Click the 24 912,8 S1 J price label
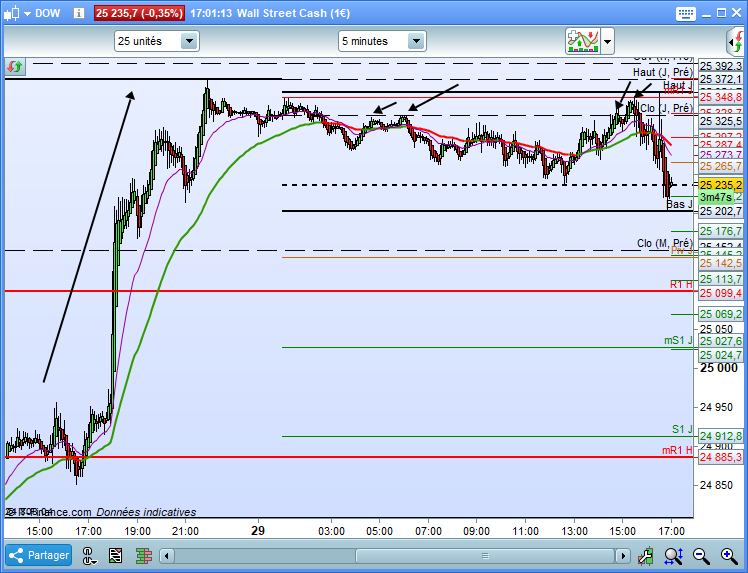The image size is (748, 573). pos(721,436)
